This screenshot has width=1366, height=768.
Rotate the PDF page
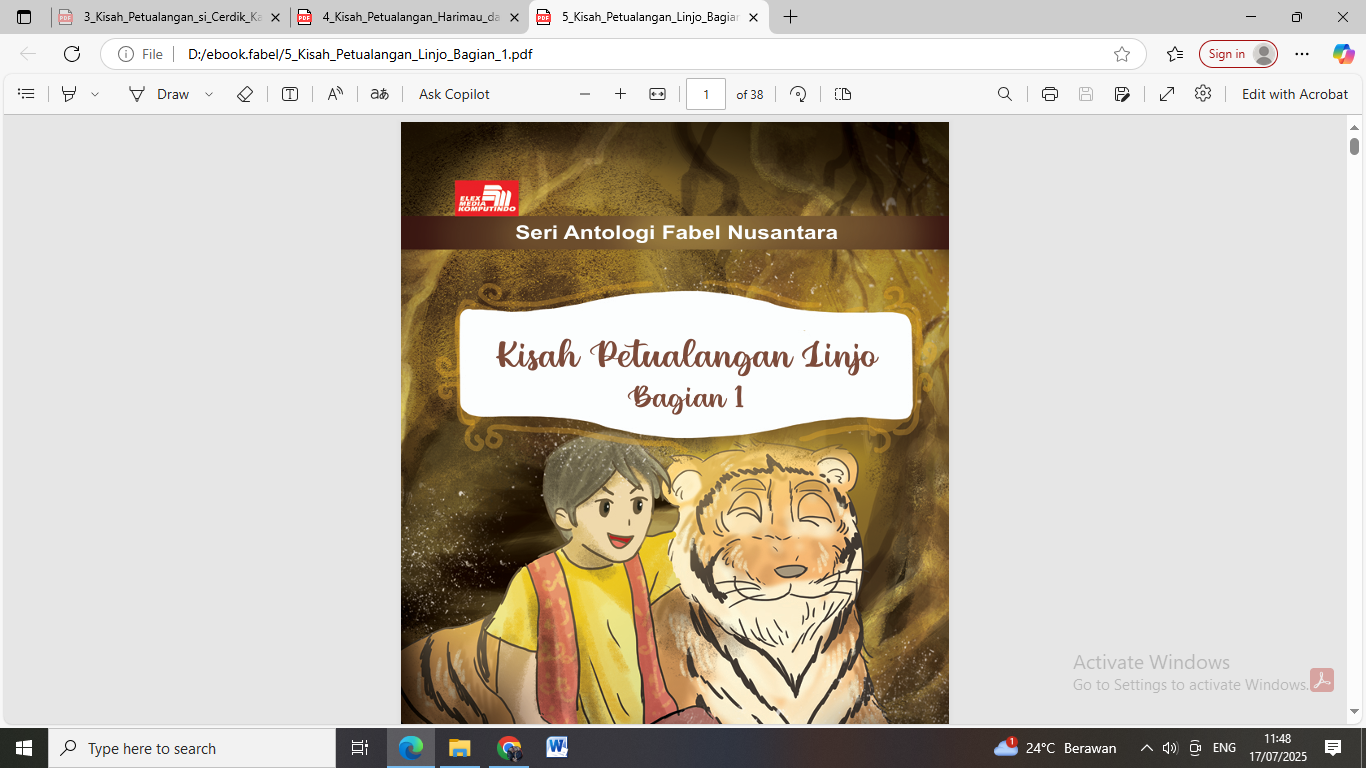point(797,93)
